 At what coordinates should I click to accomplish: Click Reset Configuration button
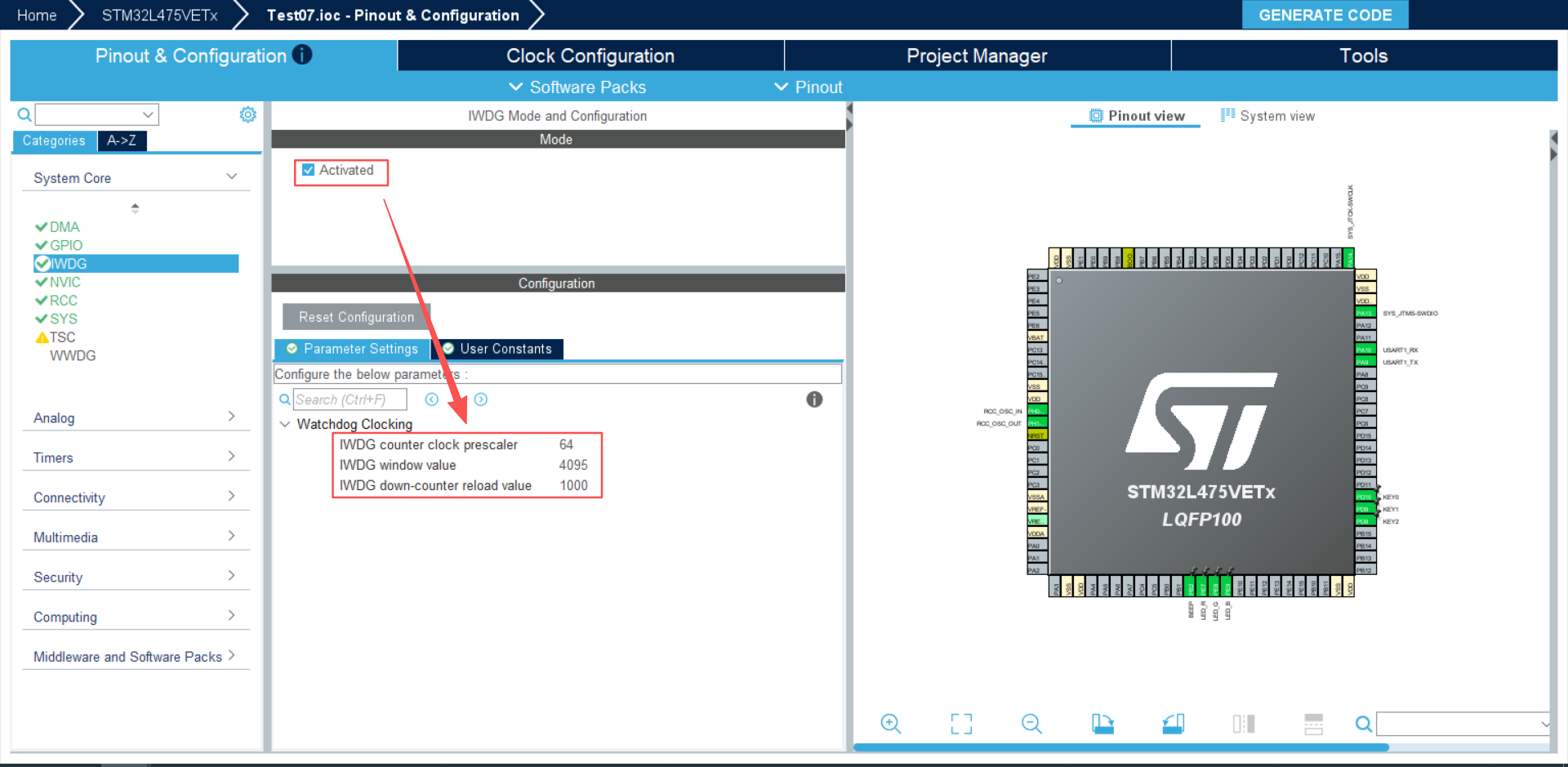click(356, 317)
